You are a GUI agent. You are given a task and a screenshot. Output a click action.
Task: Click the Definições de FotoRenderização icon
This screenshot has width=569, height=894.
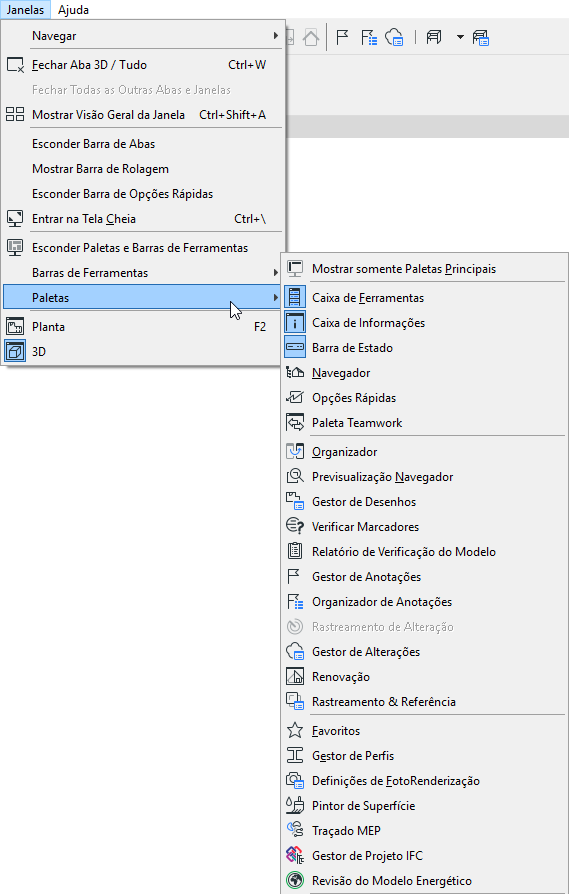click(x=295, y=781)
